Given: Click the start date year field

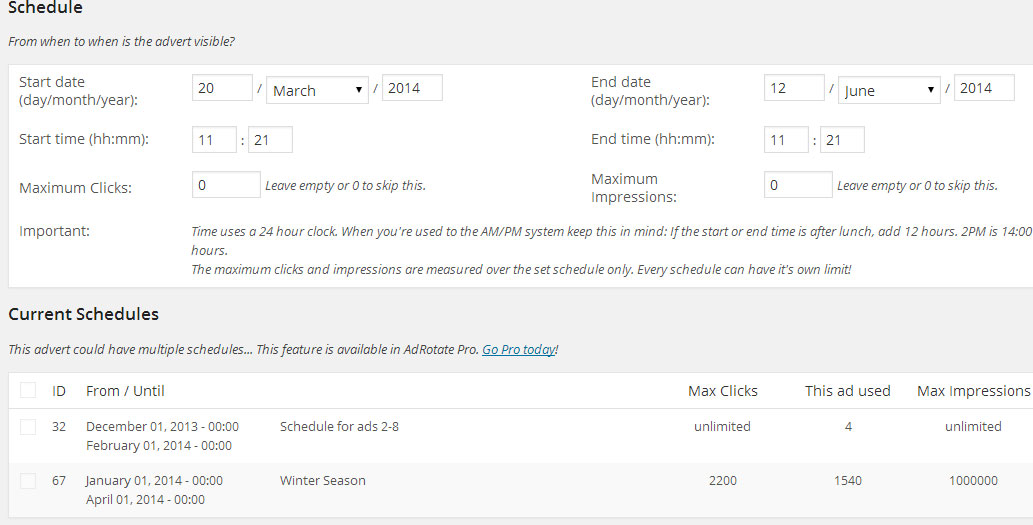Looking at the screenshot, I should click(x=412, y=88).
